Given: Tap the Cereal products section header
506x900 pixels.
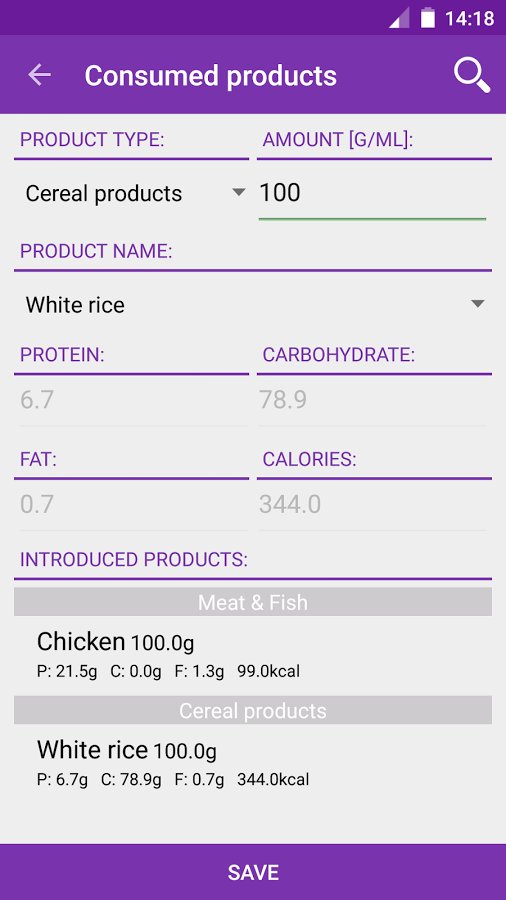Looking at the screenshot, I should (253, 711).
